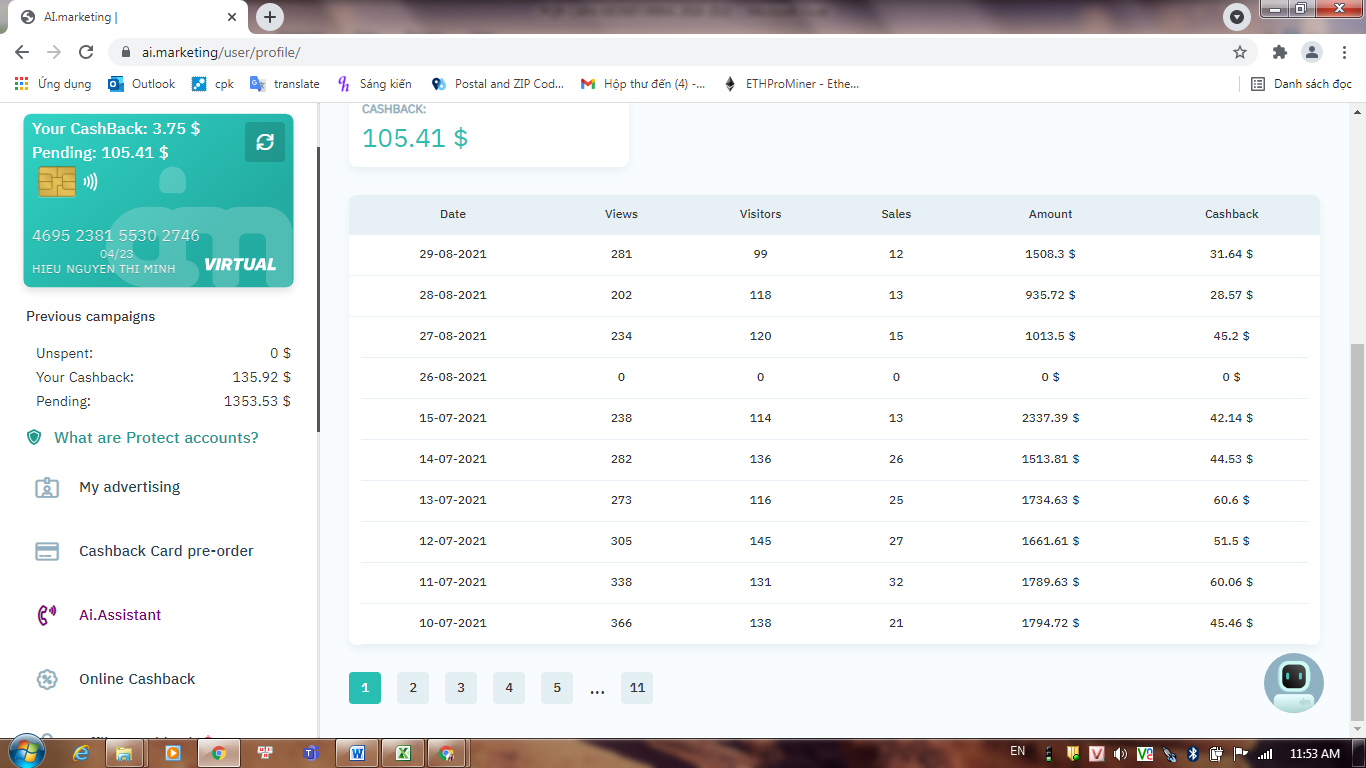Open a new Chrome tab
Screen dimensions: 1366x768
tap(270, 17)
